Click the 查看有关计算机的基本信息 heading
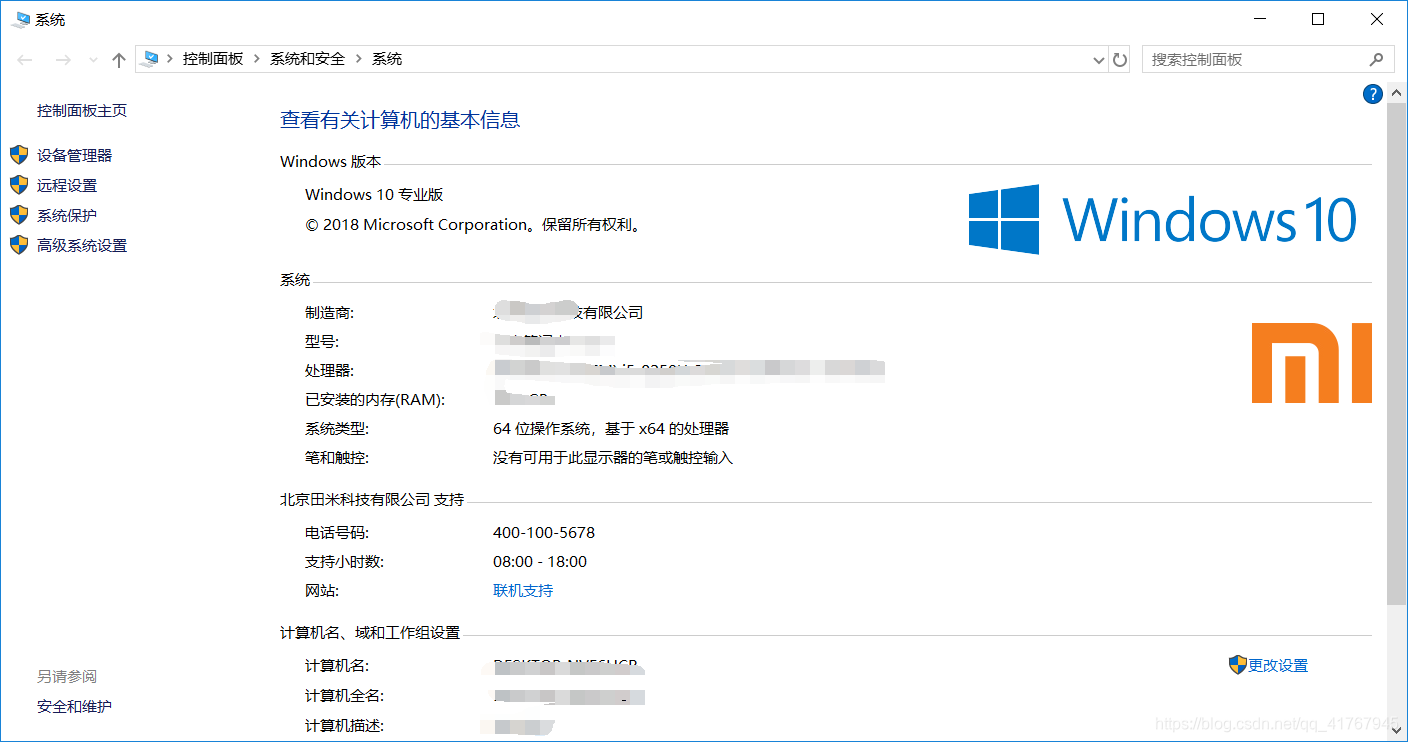1408x742 pixels. point(400,120)
